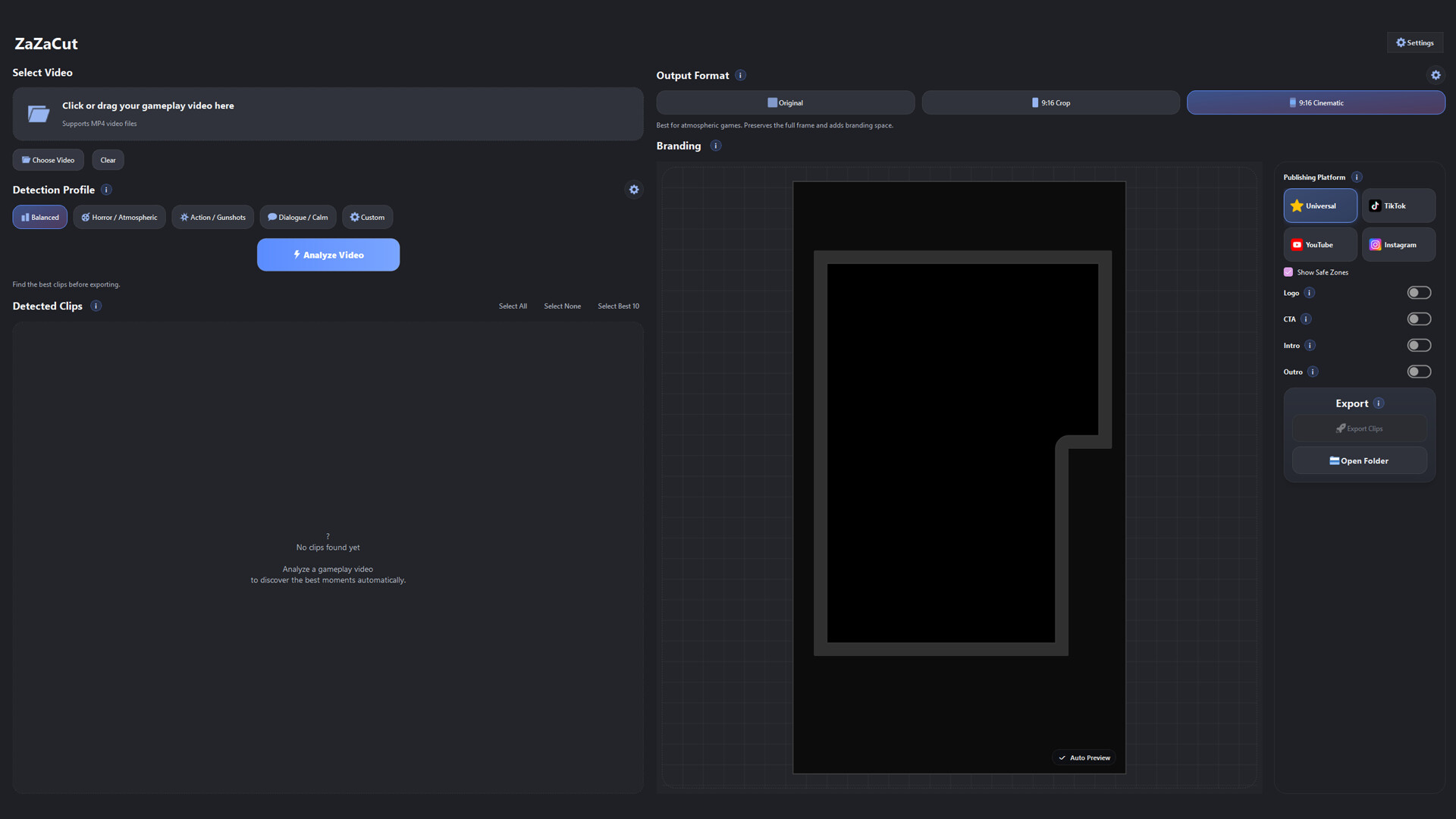Show info for the Outro option
The width and height of the screenshot is (1456, 819).
1313,372
